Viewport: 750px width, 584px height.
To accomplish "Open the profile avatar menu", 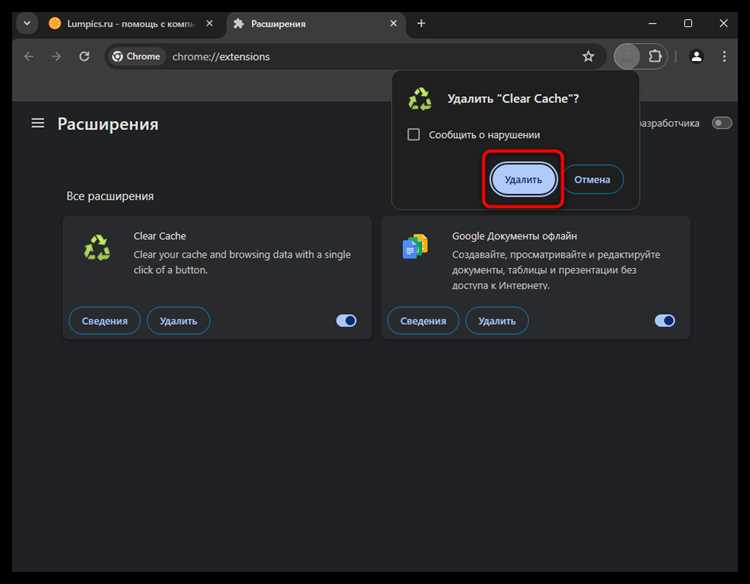I will point(696,56).
